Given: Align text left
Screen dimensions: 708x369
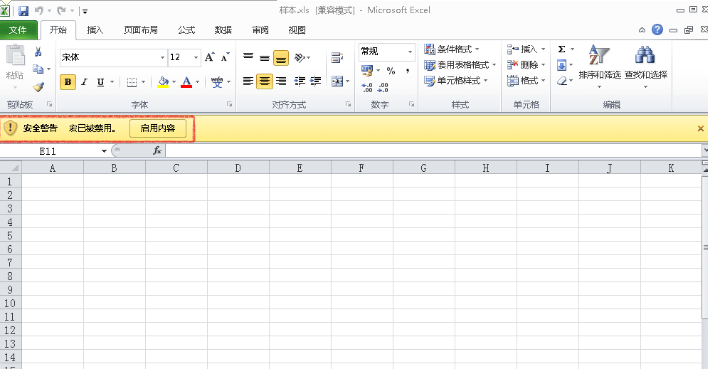Looking at the screenshot, I should [248, 81].
